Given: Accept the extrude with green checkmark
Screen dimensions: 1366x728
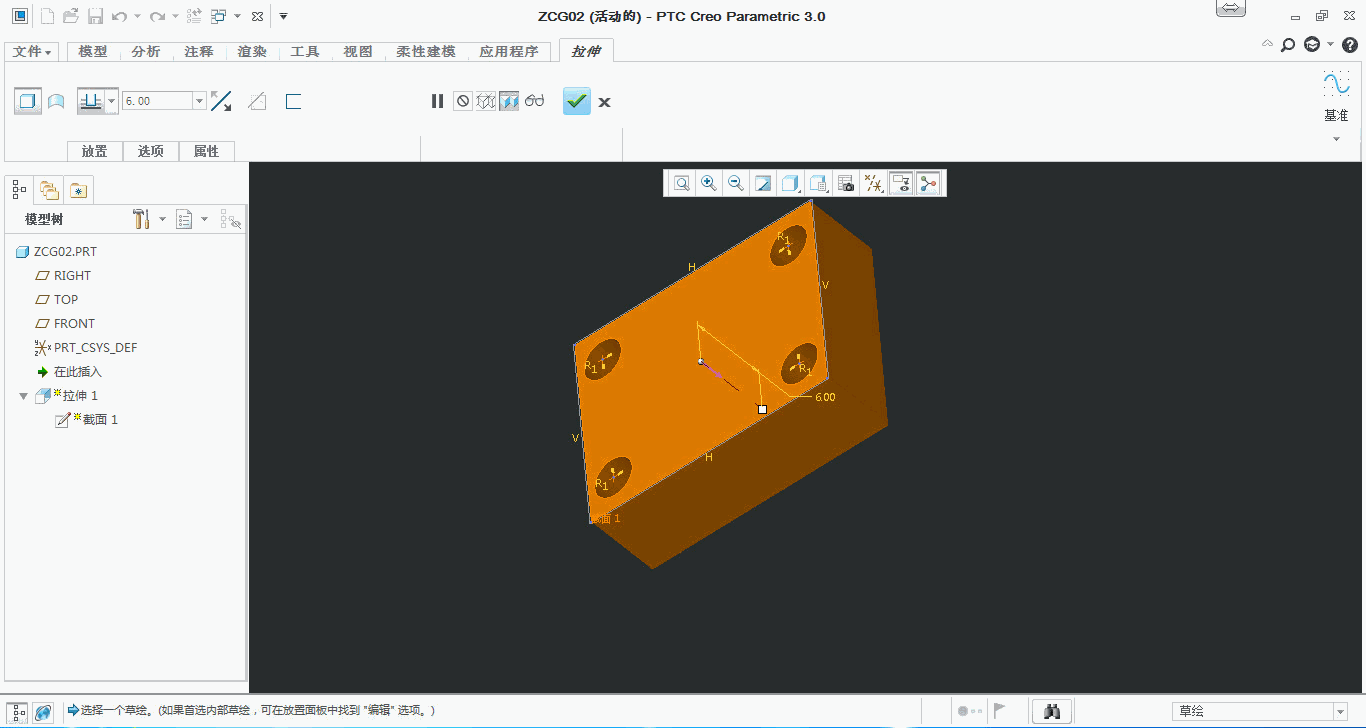Looking at the screenshot, I should pos(577,101).
